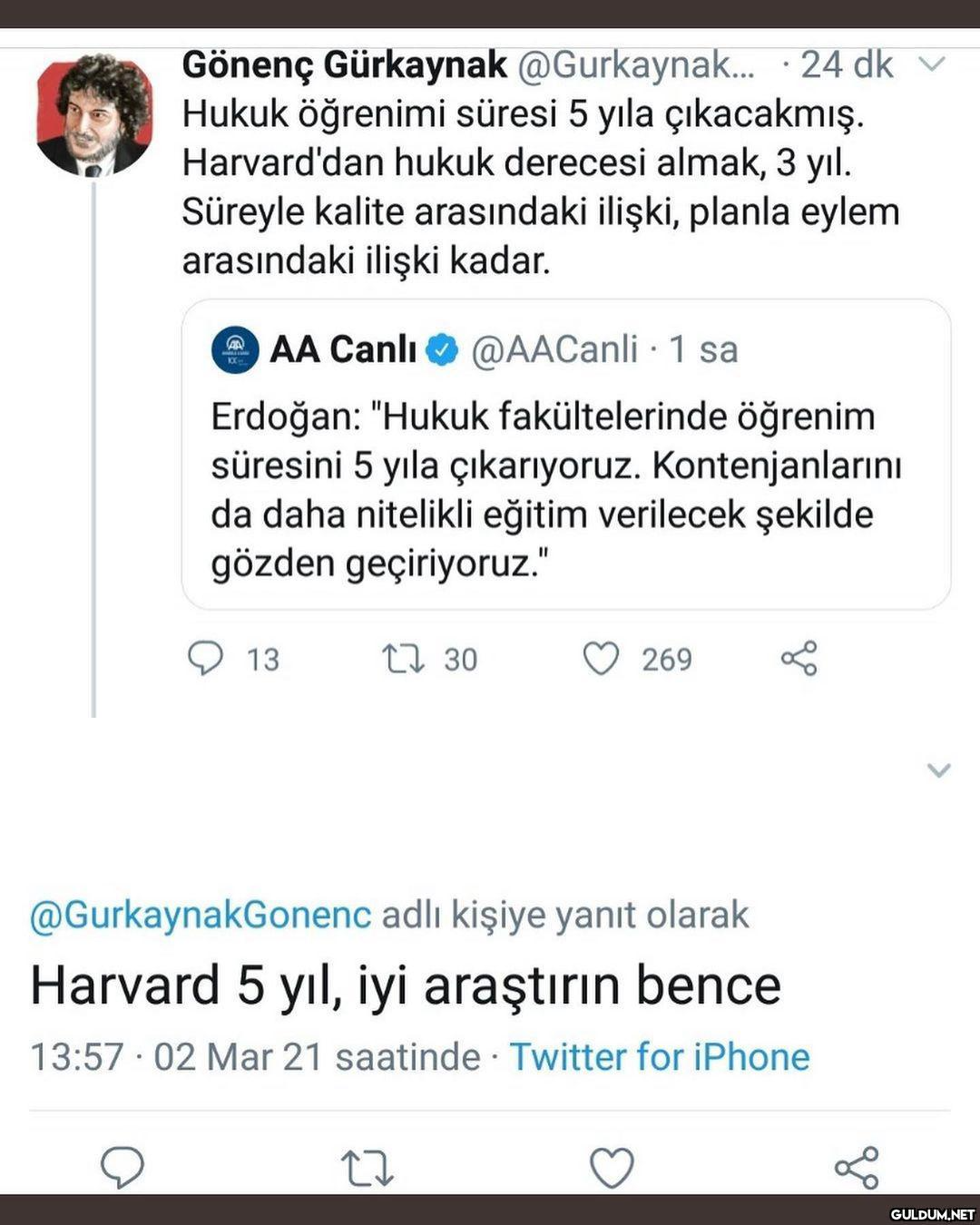Click Twitter for iPhone source link
The height and width of the screenshot is (1225, 980).
coord(659,1057)
